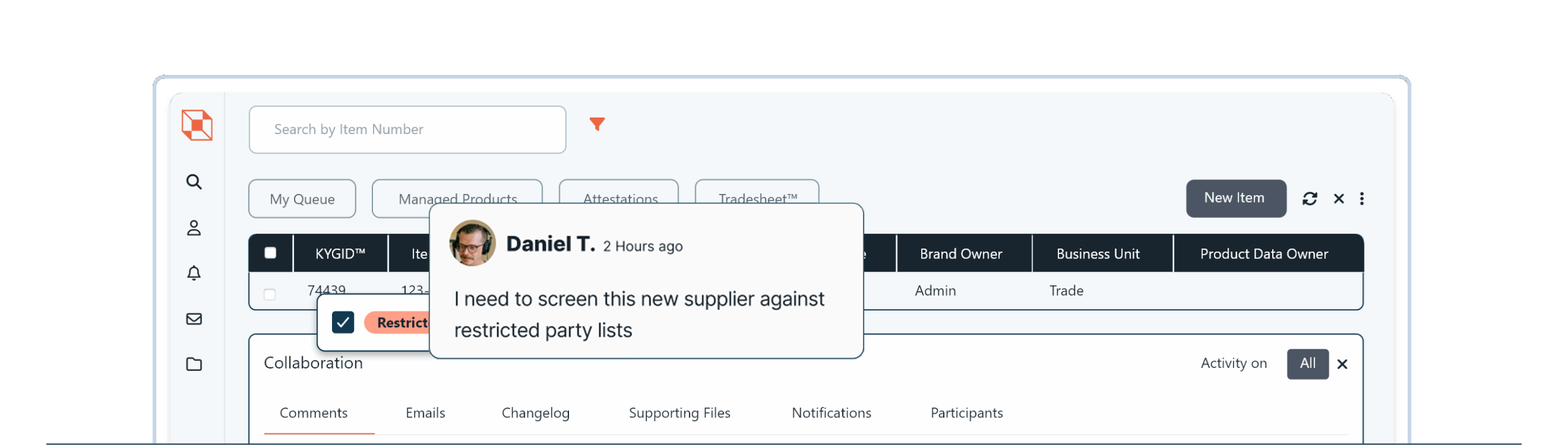Click the Trade cell in row
This screenshot has height=445, width=1568.
coord(1066,291)
